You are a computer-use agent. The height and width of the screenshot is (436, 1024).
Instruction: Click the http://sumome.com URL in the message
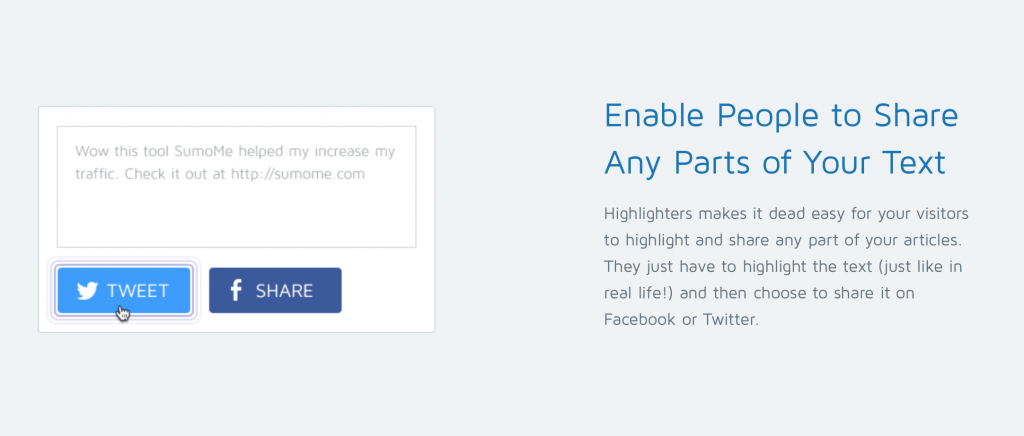(298, 174)
